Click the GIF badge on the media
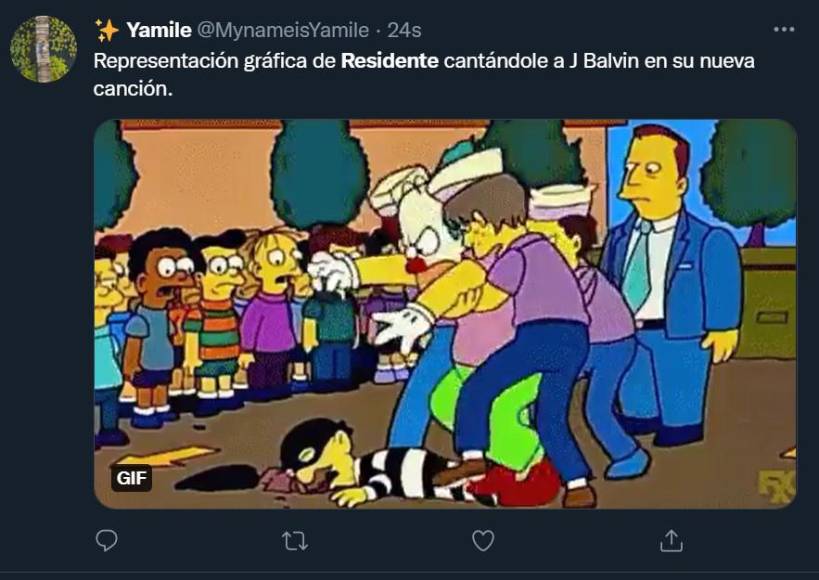 [132, 478]
